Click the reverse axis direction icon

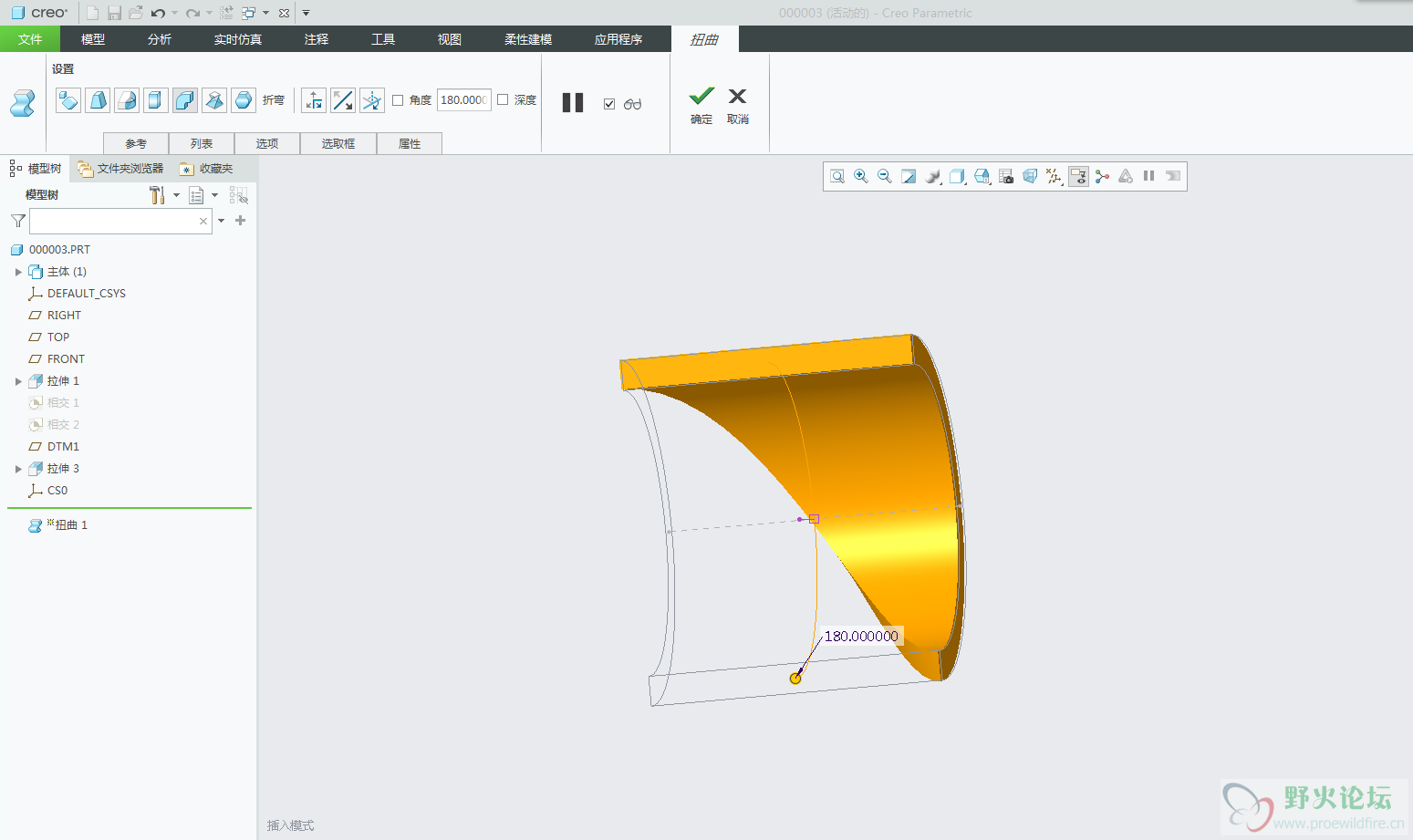pos(343,100)
